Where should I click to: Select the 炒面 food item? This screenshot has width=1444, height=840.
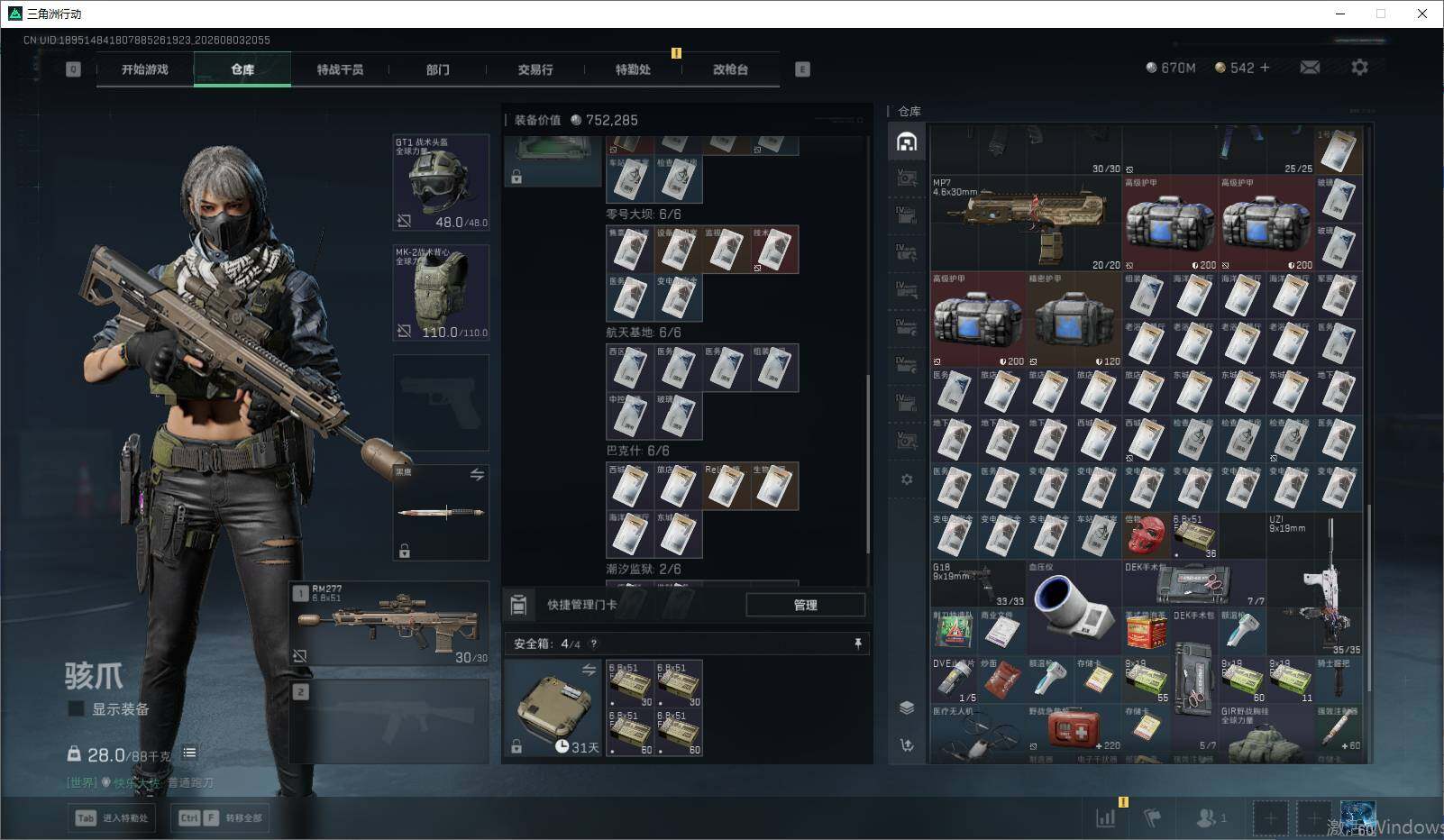[1001, 680]
